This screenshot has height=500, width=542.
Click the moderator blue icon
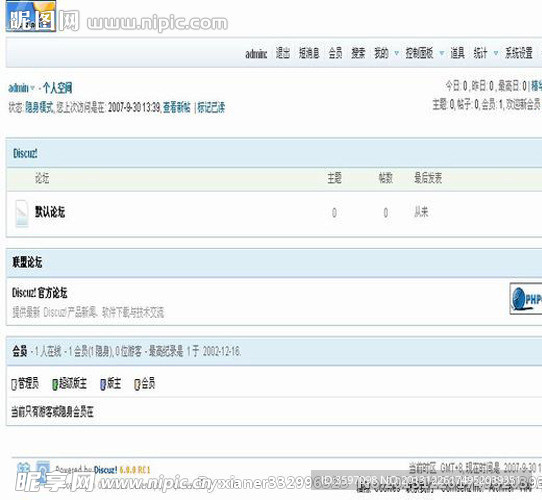coord(103,385)
